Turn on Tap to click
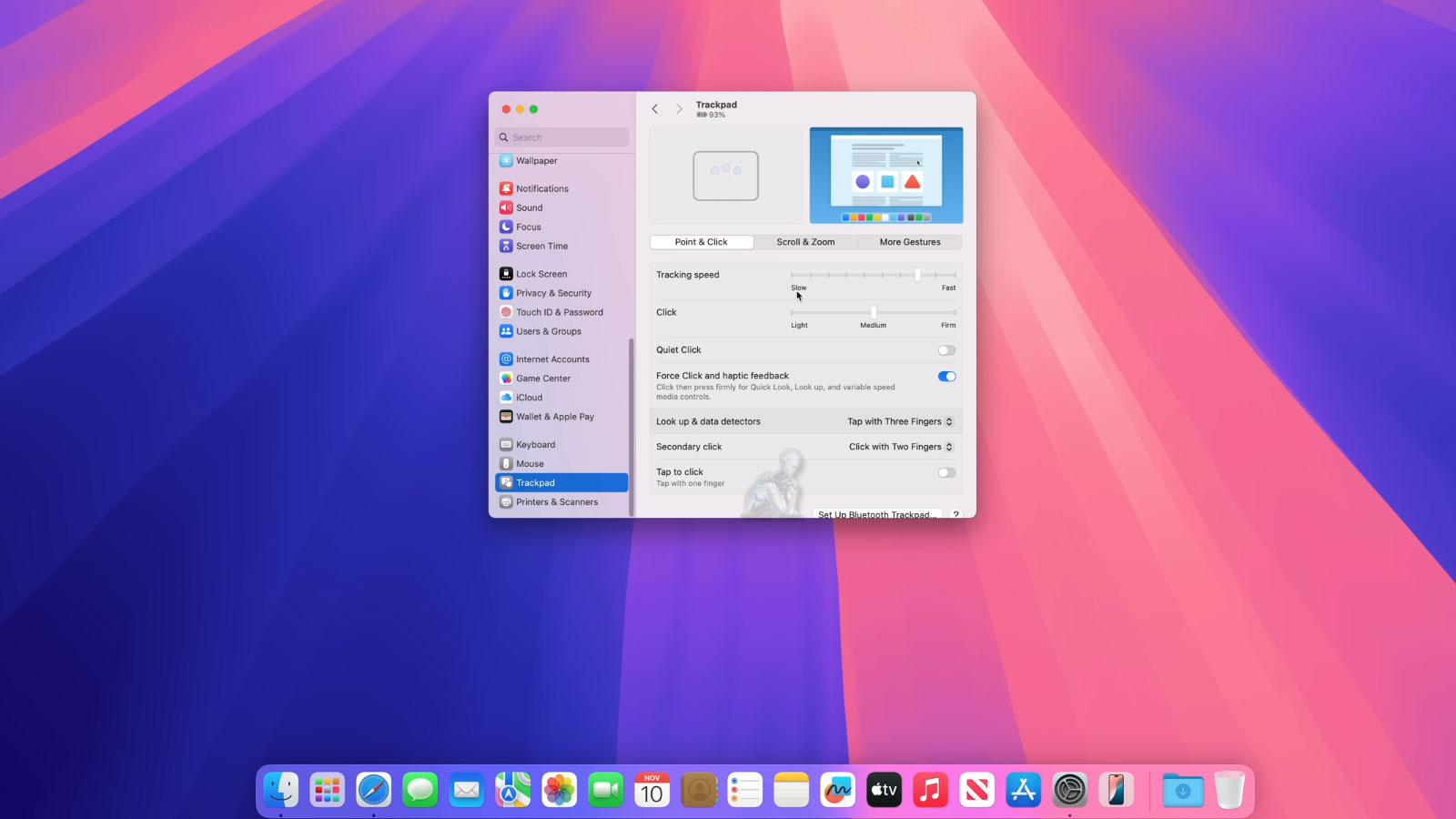Viewport: 1456px width, 819px height. coord(946,473)
